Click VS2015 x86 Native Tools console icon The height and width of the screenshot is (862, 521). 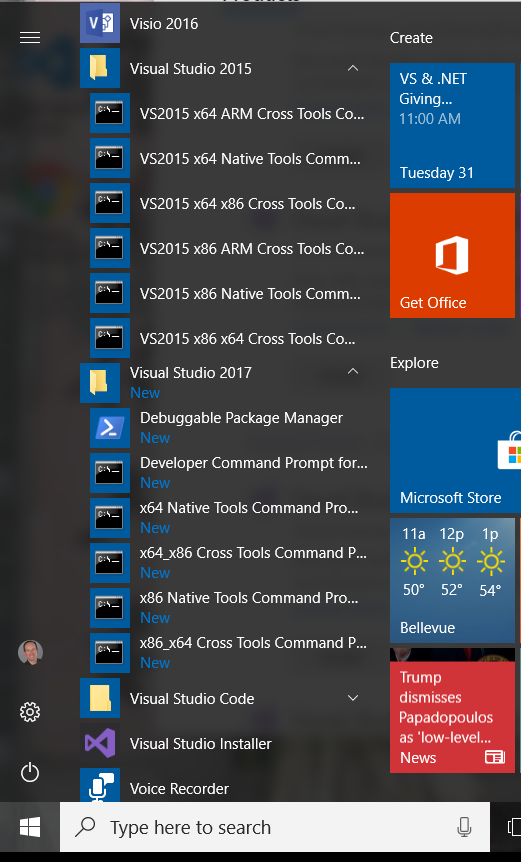(110, 294)
